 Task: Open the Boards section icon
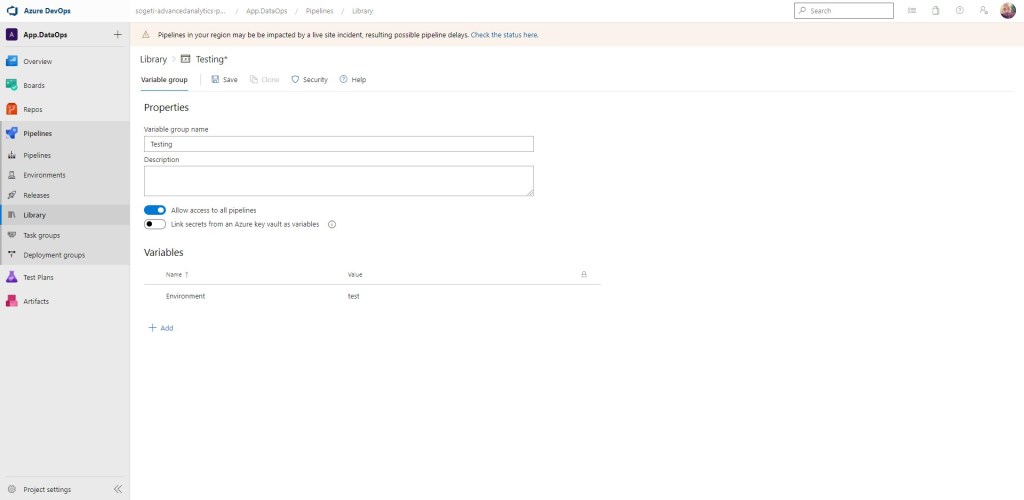(12, 85)
